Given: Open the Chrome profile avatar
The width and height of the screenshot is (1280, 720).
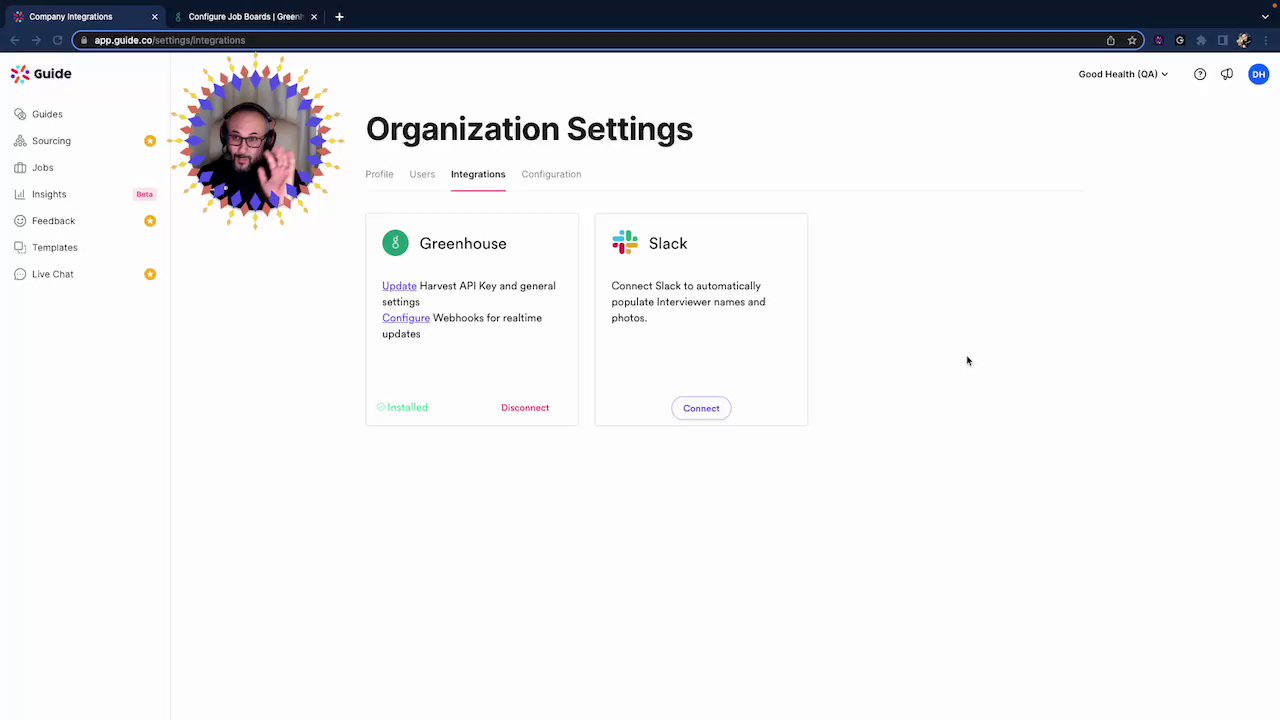Looking at the screenshot, I should (x=1243, y=40).
